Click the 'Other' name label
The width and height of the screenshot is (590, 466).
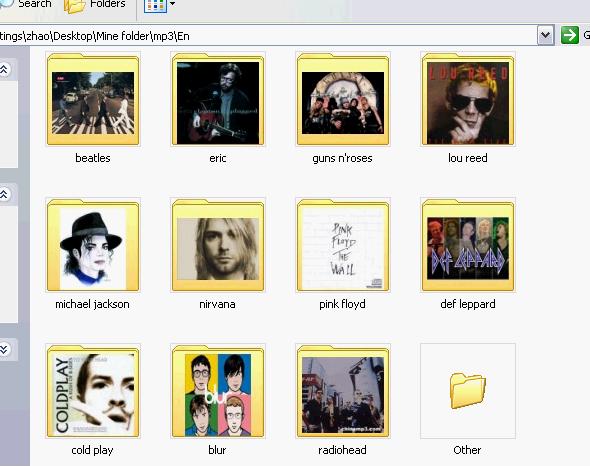[467, 450]
